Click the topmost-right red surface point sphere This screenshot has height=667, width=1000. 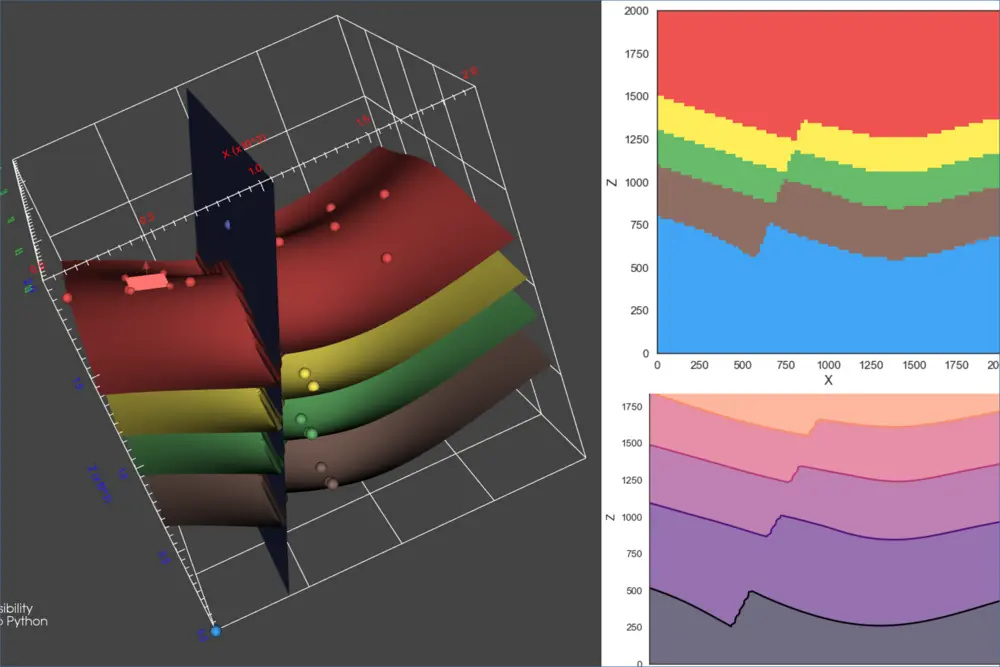pyautogui.click(x=384, y=194)
